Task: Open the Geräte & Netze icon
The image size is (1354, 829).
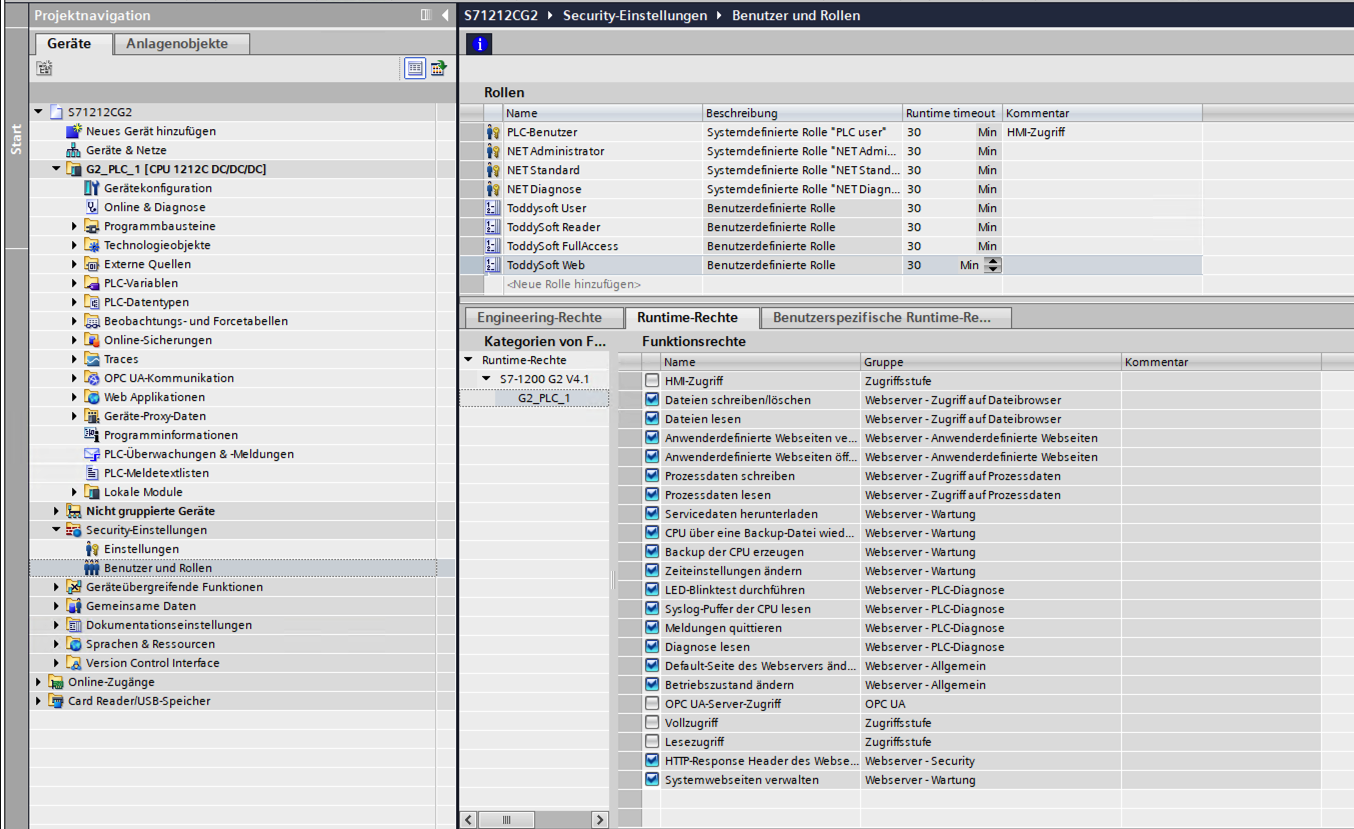Action: point(73,150)
